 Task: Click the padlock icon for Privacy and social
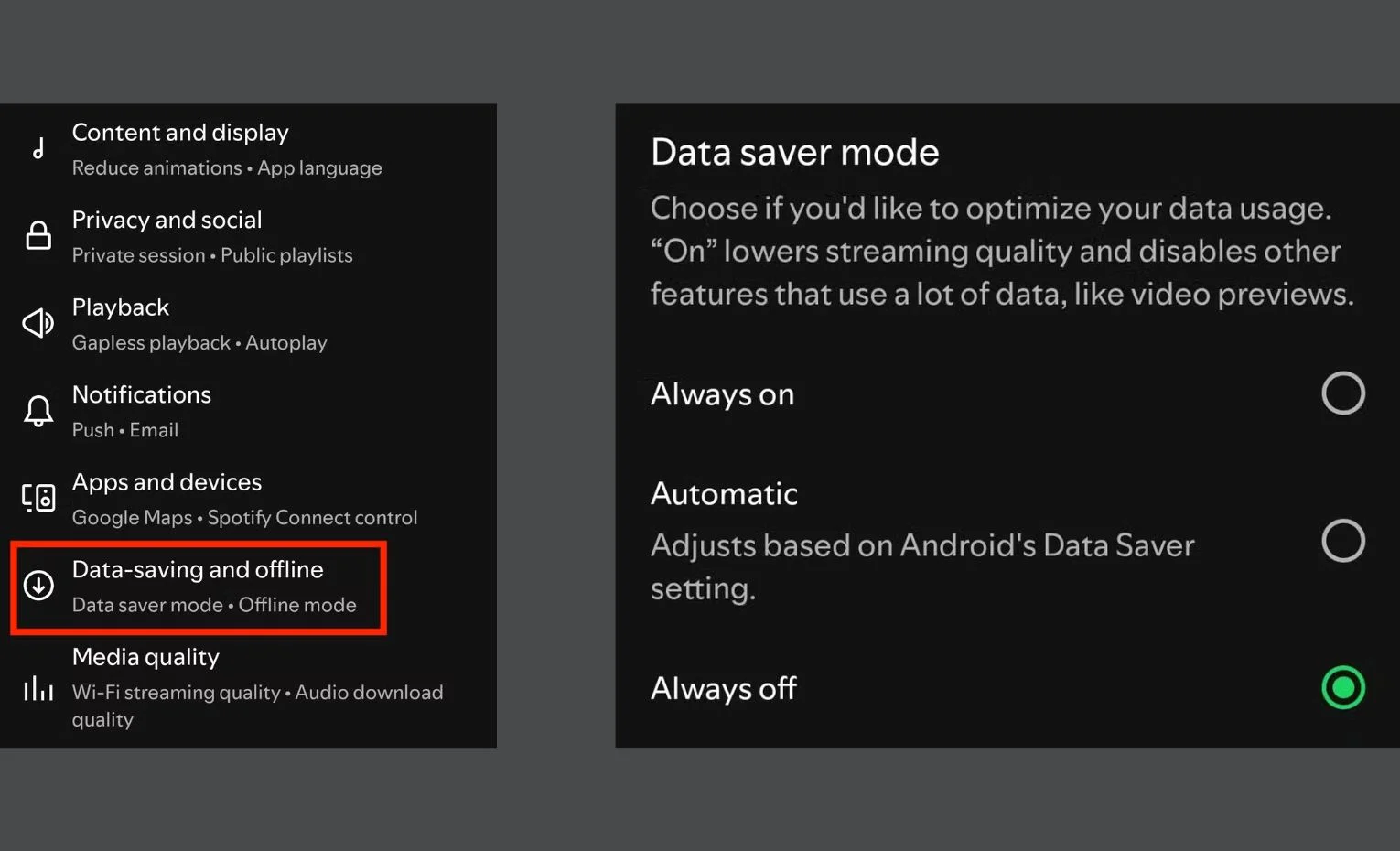38,235
